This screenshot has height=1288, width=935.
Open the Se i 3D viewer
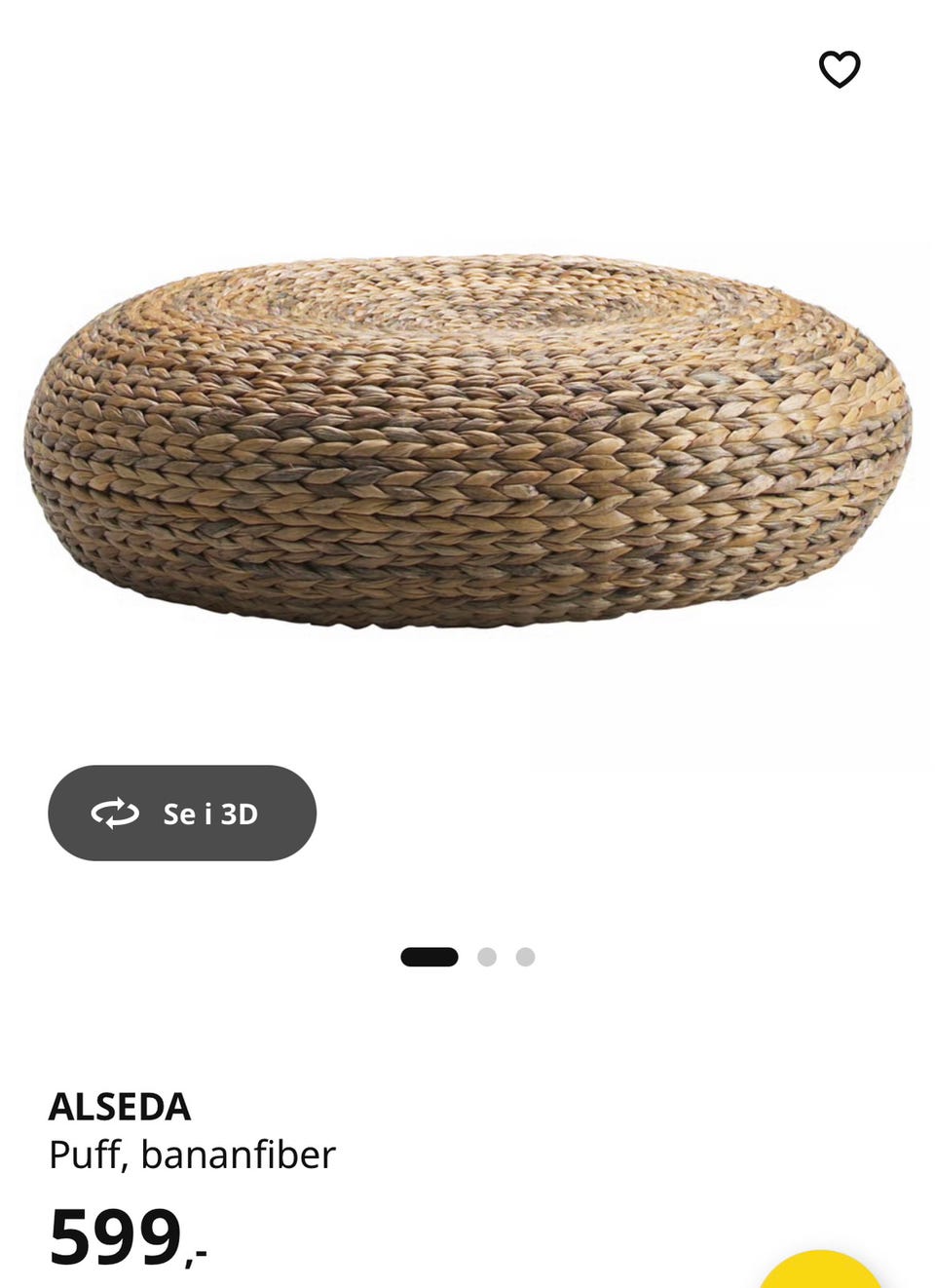point(182,813)
